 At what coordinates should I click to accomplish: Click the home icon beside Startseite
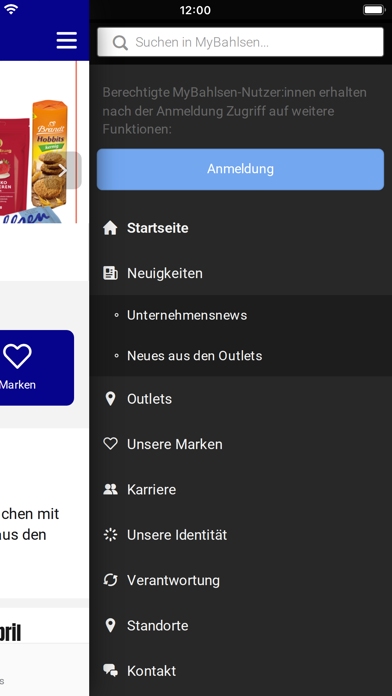(110, 228)
